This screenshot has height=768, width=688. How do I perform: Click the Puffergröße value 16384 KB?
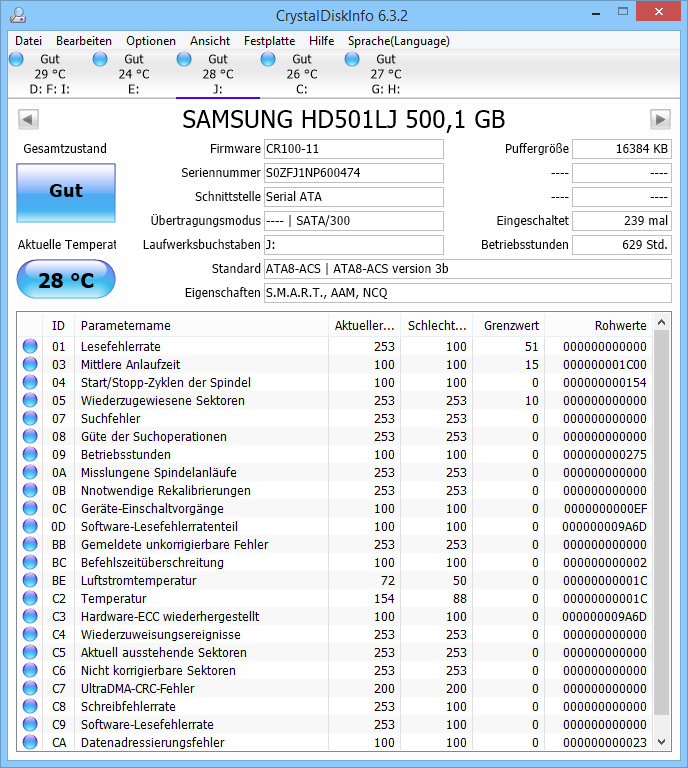tap(622, 149)
